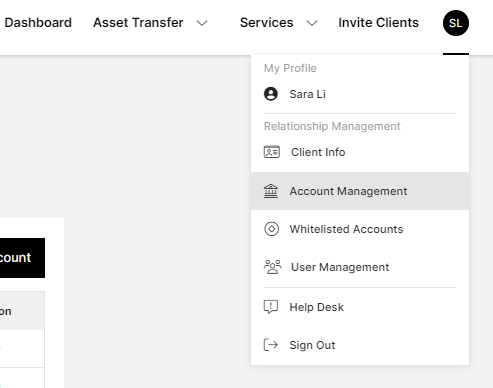Select Account Management from profile menu
Screen dimensions: 493x388
tap(360, 191)
